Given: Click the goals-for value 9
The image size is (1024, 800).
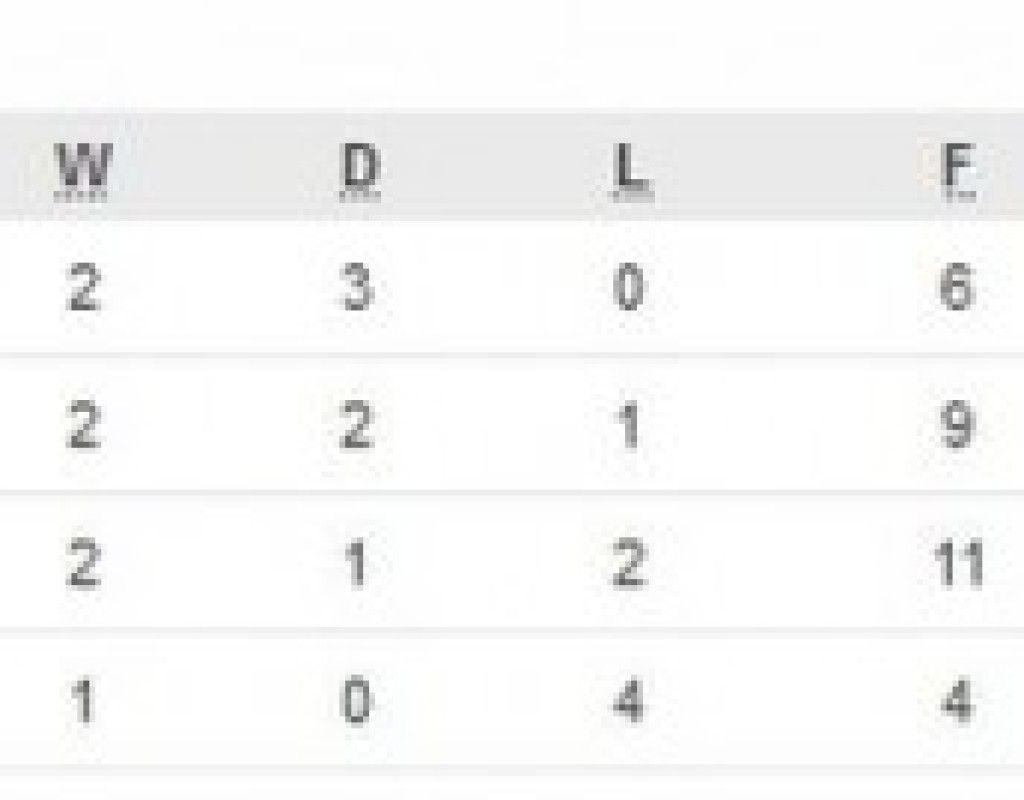Looking at the screenshot, I should [957, 427].
